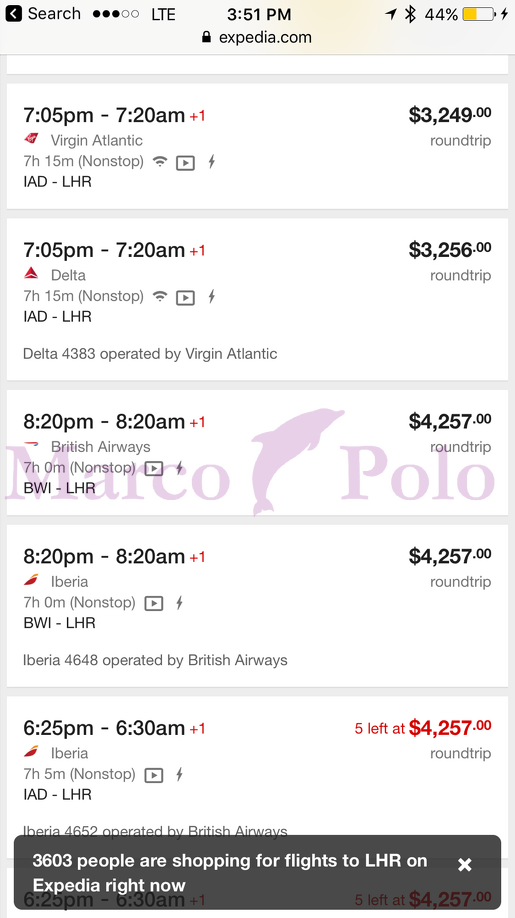The width and height of the screenshot is (515, 918).
Task: Tap the Wi-Fi icon on Delta flight
Action: click(160, 296)
